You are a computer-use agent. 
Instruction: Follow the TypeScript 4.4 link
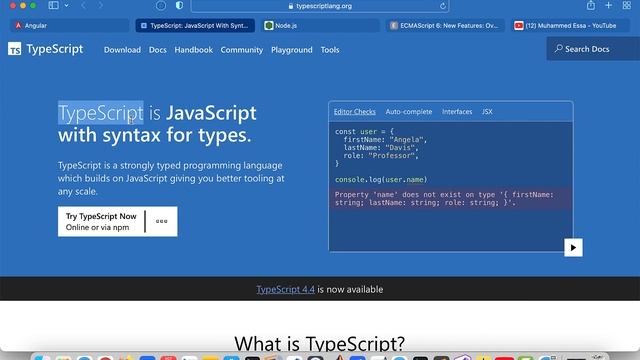pyautogui.click(x=285, y=289)
